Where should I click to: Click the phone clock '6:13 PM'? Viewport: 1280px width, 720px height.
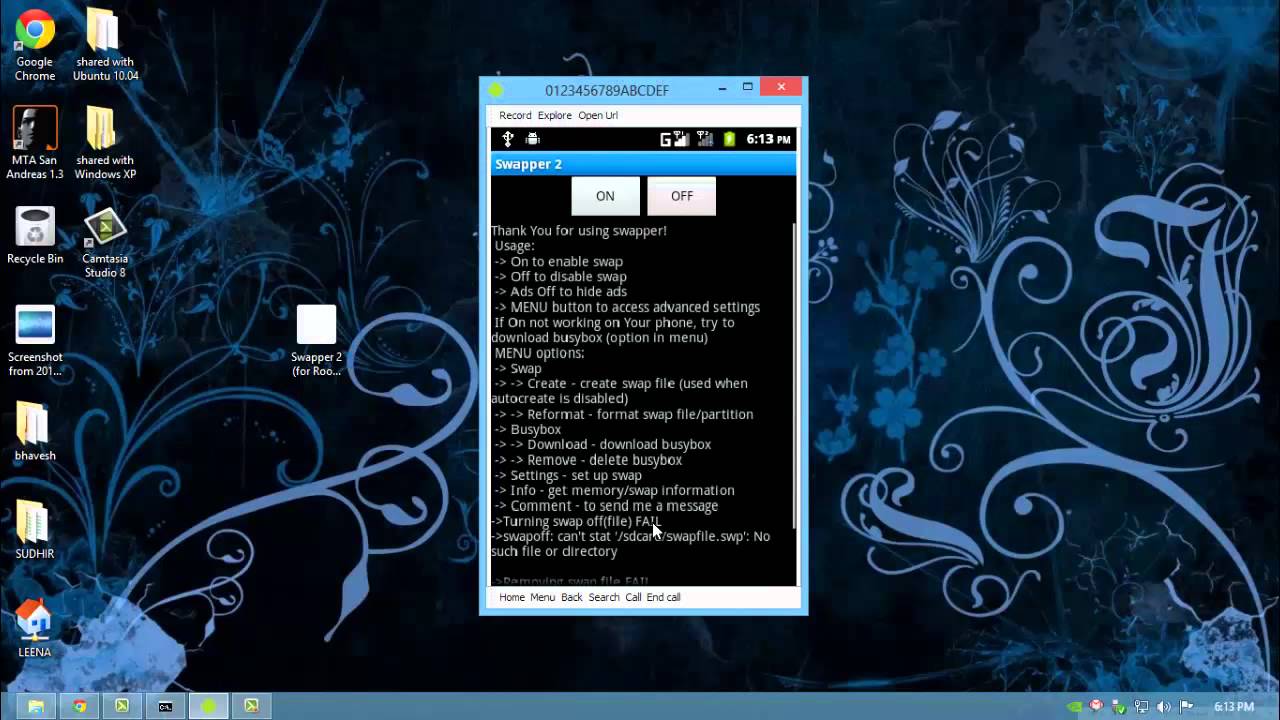tap(768, 139)
